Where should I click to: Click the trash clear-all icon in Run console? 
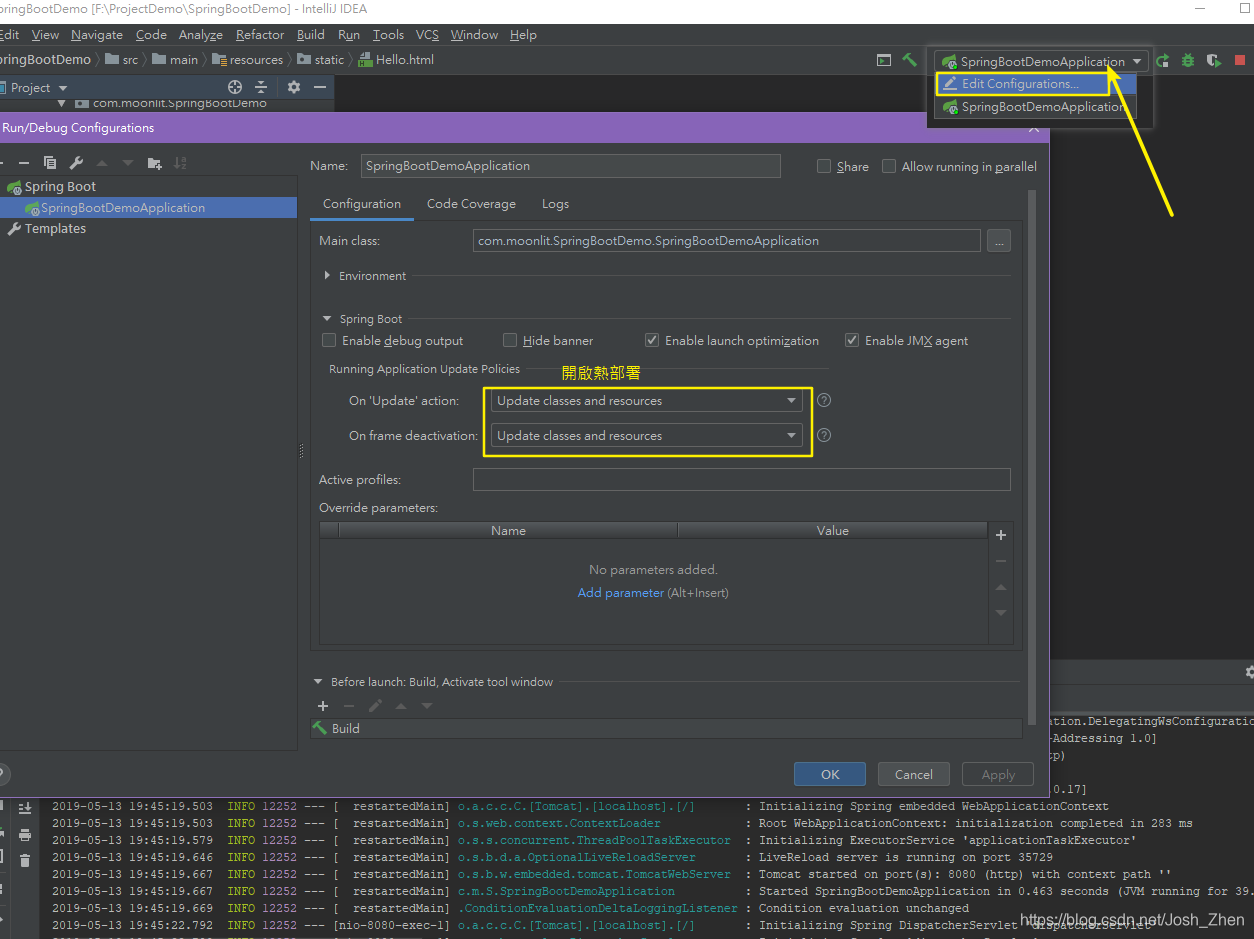25,860
